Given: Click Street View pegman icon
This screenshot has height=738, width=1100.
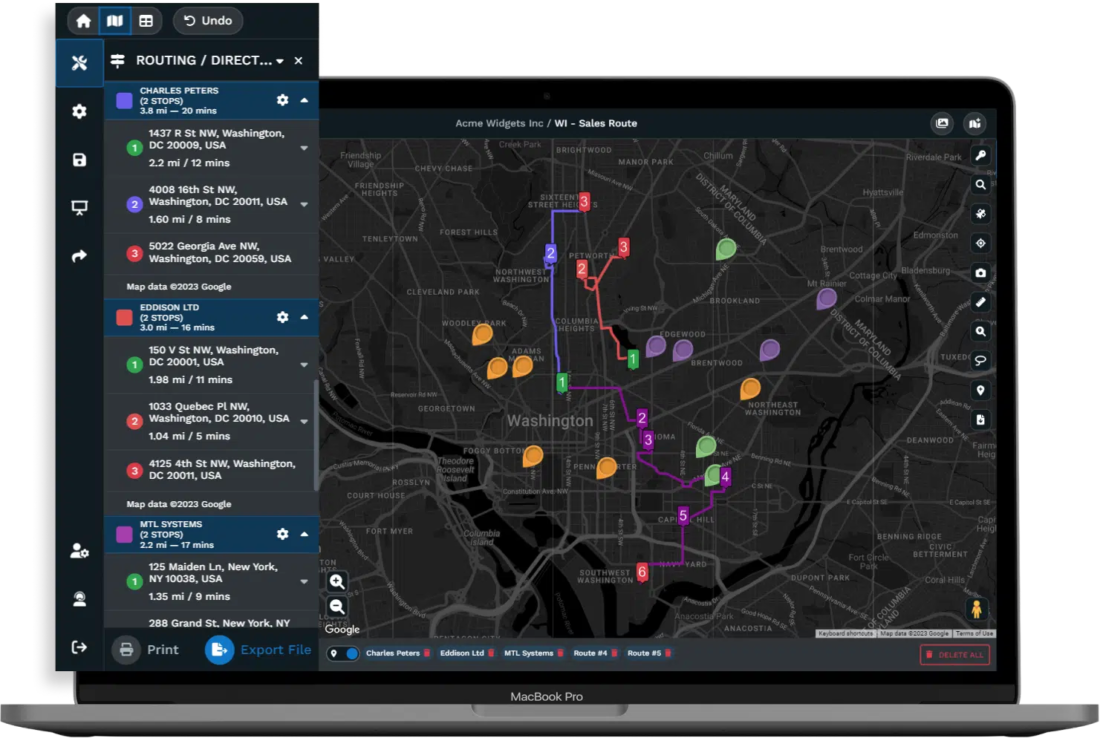Looking at the screenshot, I should [976, 608].
